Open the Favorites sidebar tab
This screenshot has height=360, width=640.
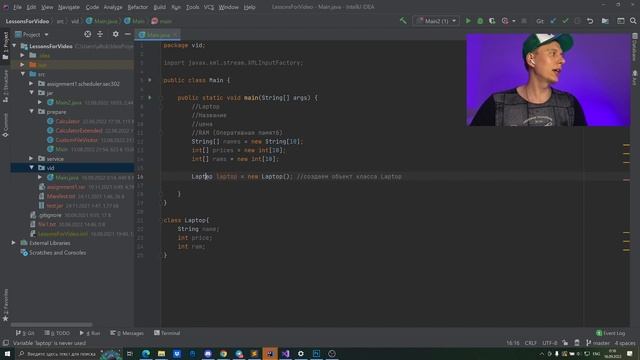[5, 305]
